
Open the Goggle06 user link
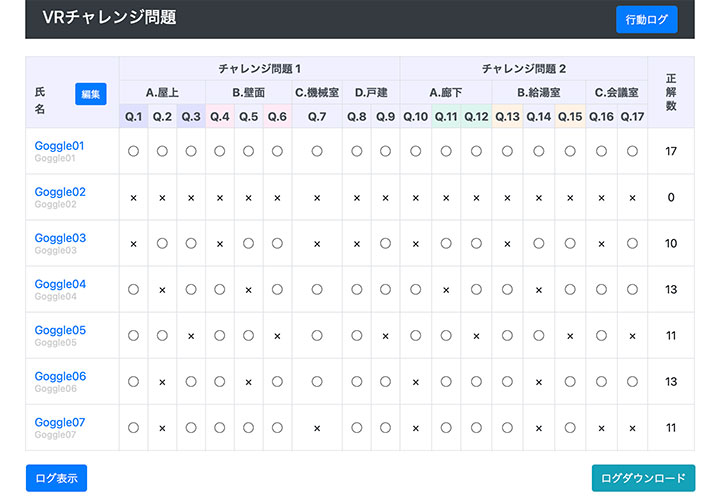pyautogui.click(x=60, y=376)
